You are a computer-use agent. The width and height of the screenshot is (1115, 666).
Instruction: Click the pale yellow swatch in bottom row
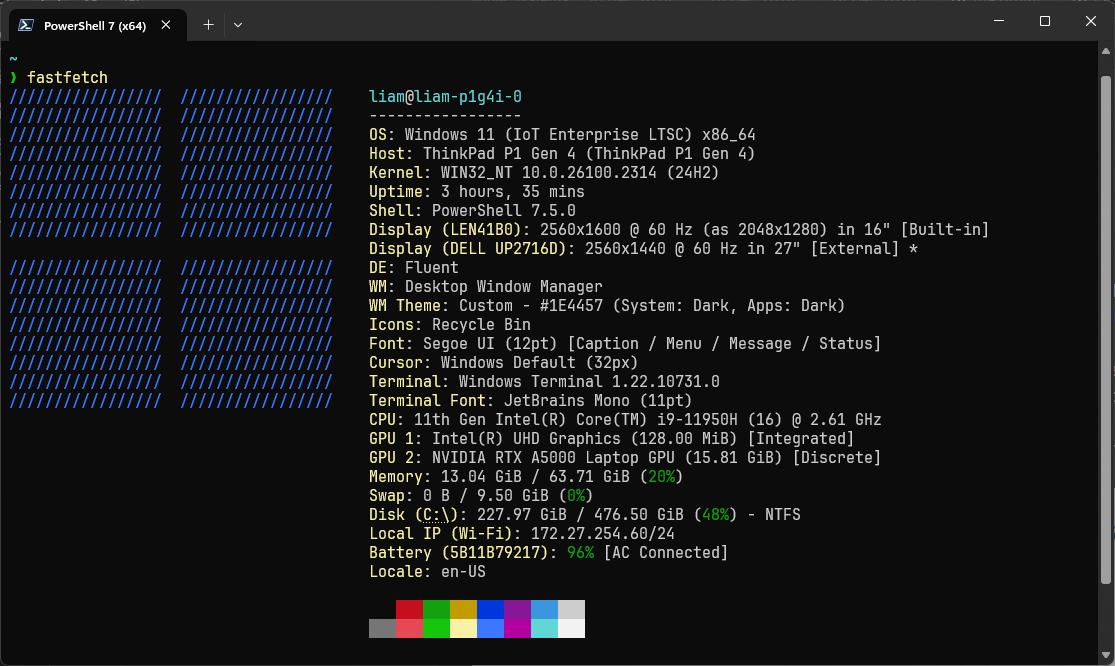pos(464,628)
